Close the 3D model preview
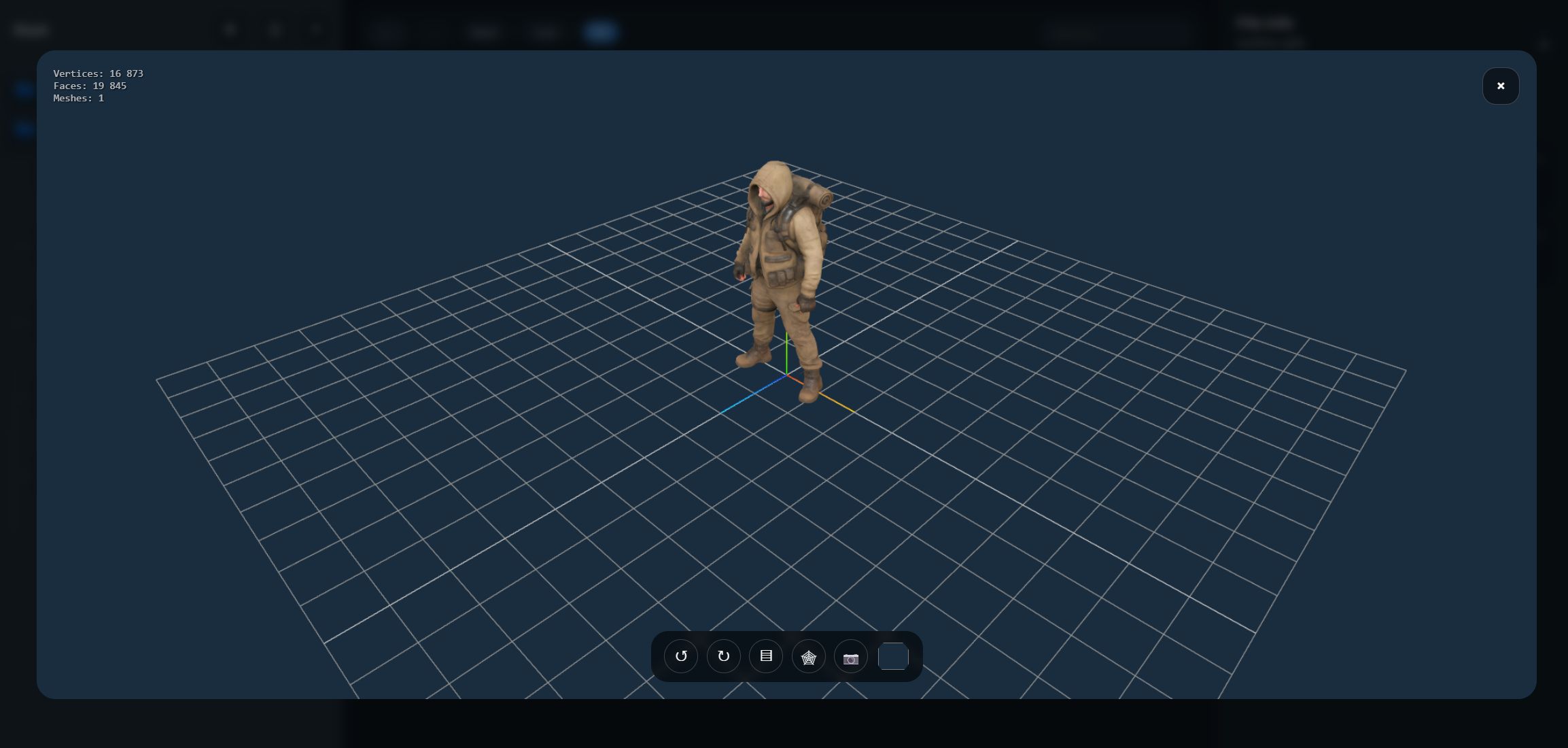 pyautogui.click(x=1500, y=86)
